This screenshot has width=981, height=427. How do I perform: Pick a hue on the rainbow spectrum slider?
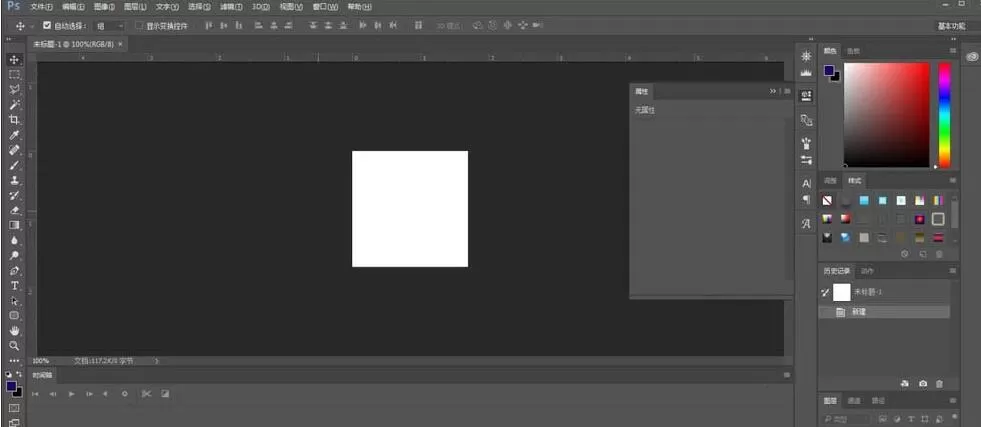[944, 115]
